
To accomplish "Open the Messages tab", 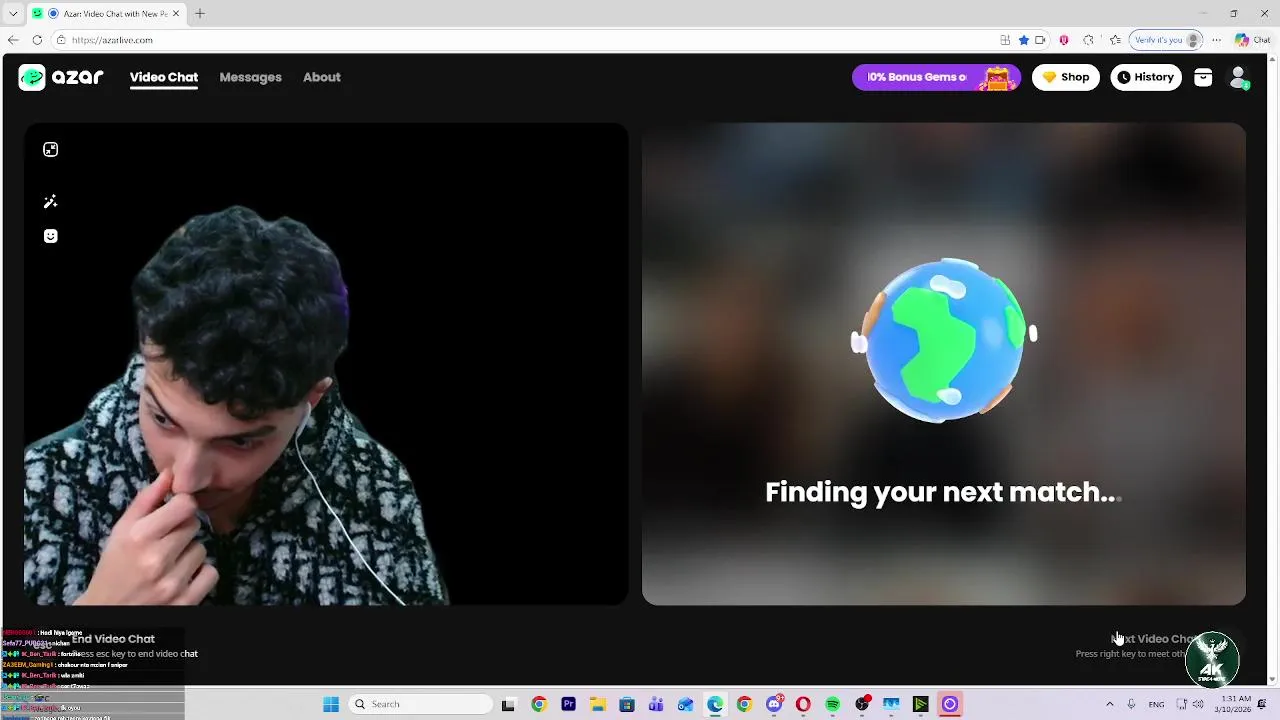I will [250, 77].
